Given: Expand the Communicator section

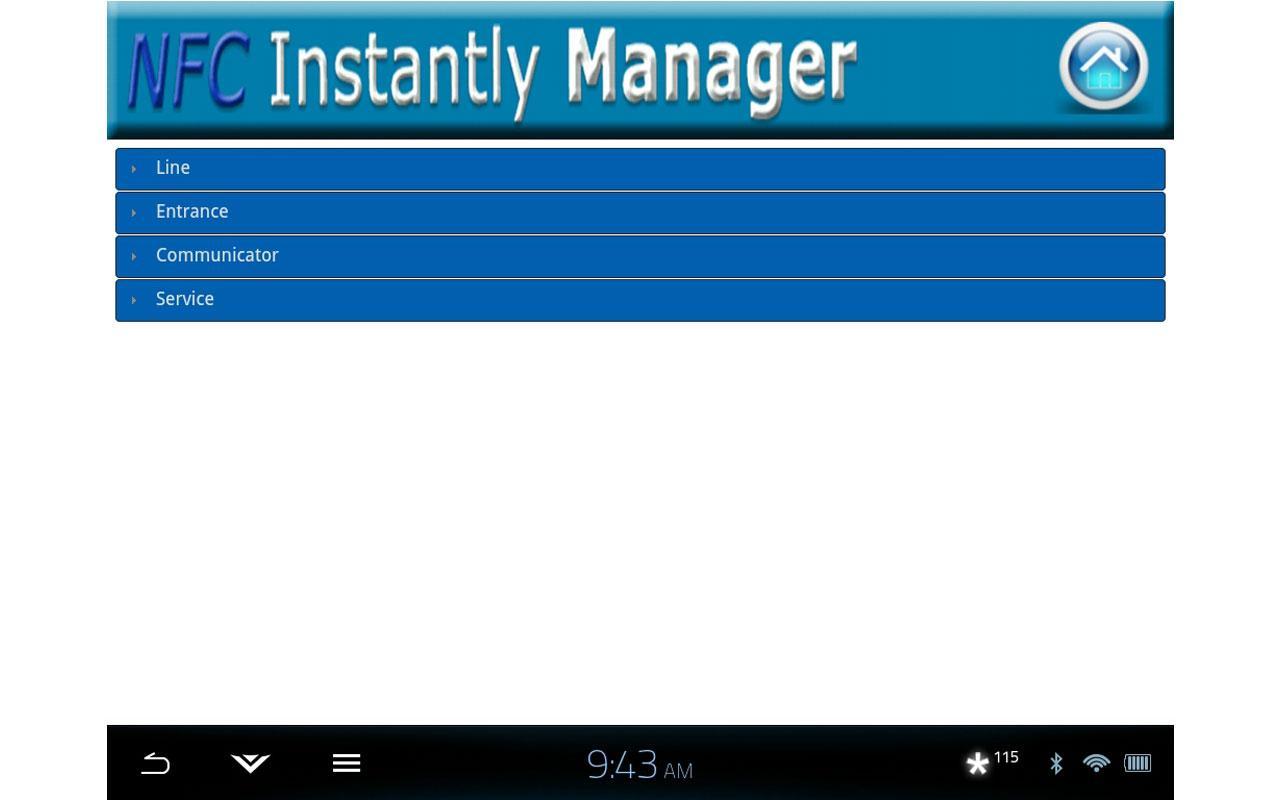Looking at the screenshot, I should click(640, 256).
